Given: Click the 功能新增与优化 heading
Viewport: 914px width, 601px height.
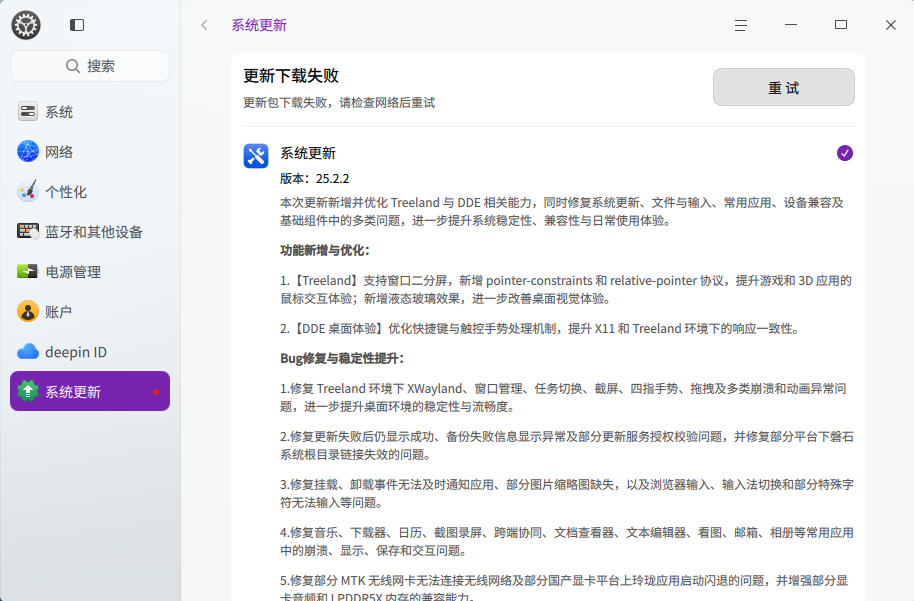Looking at the screenshot, I should 325,251.
